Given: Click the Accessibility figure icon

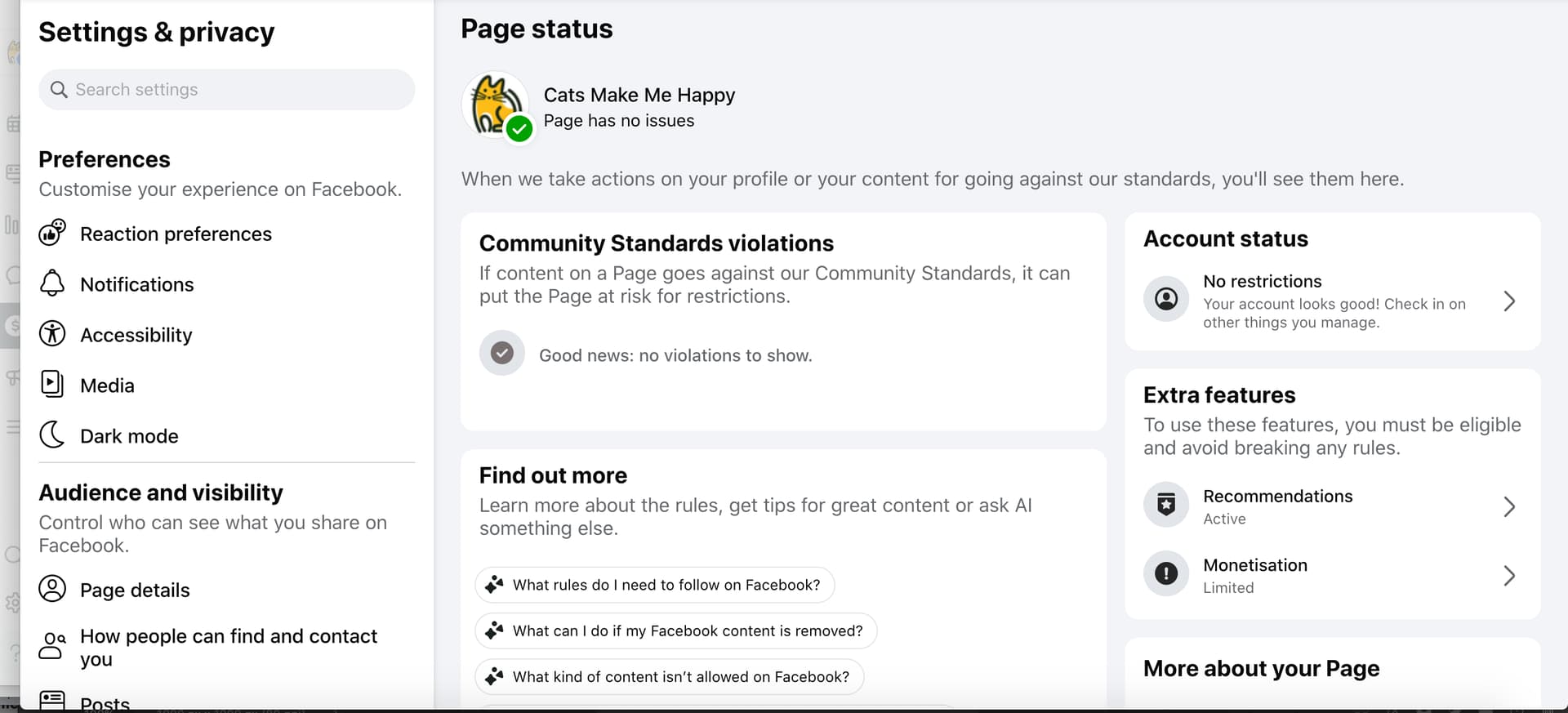Looking at the screenshot, I should click(x=52, y=334).
